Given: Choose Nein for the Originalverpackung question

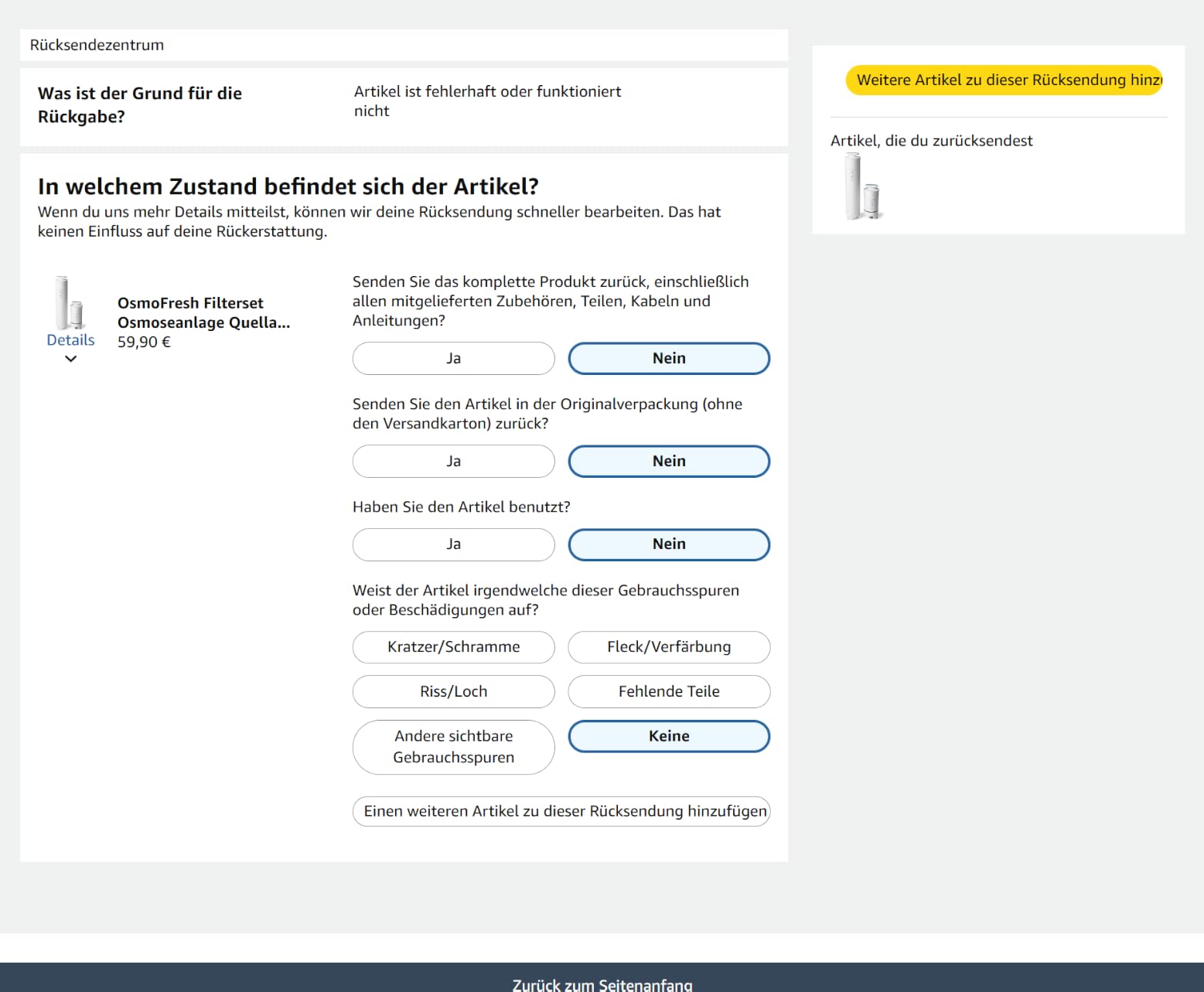Looking at the screenshot, I should point(669,462).
